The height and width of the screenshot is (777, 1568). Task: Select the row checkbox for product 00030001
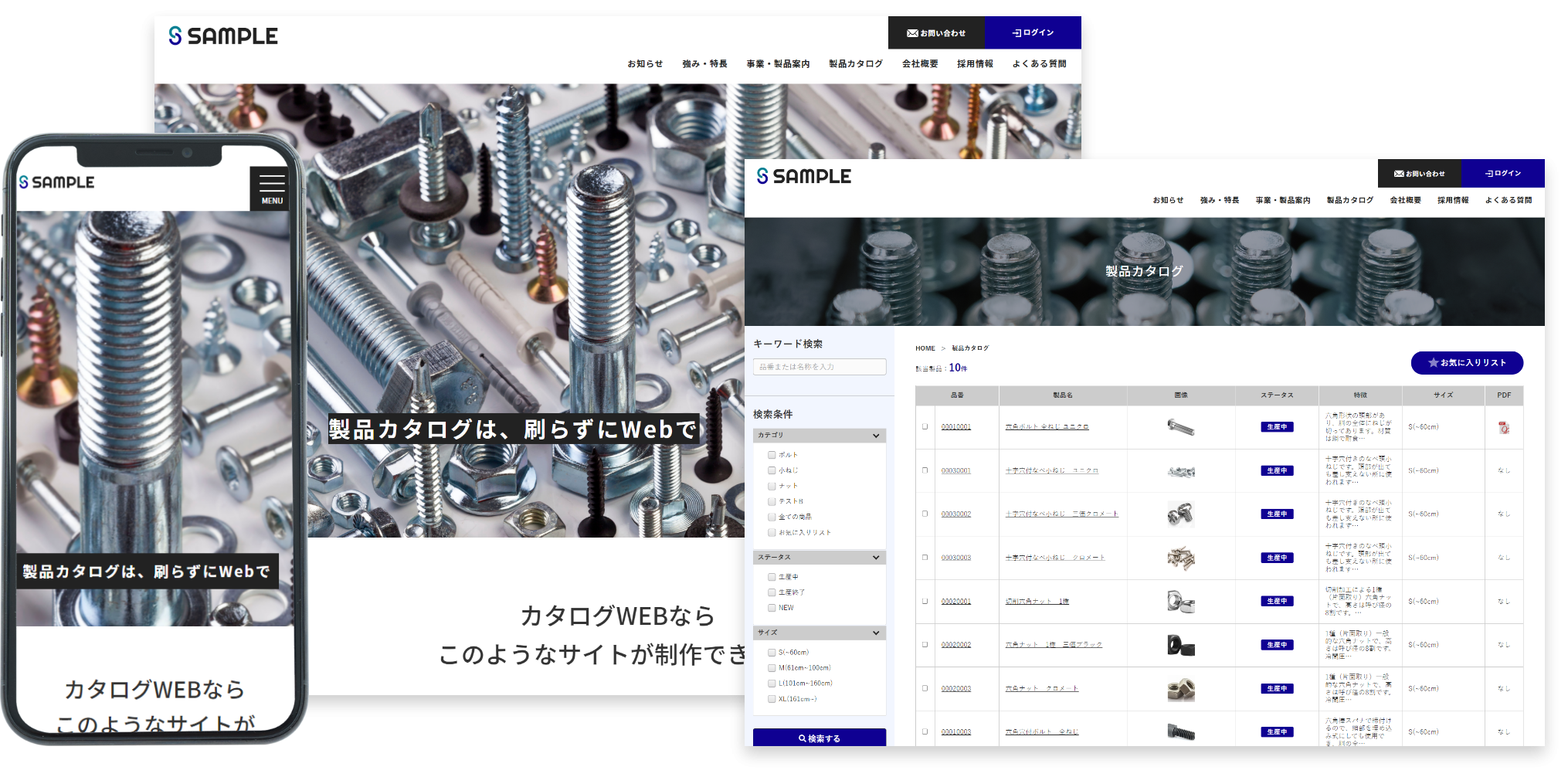[x=925, y=470]
